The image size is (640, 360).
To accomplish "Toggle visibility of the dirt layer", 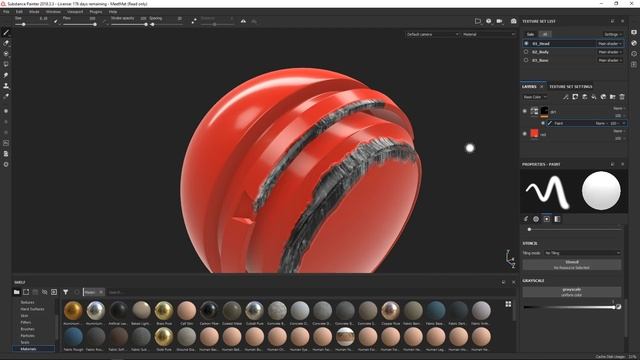I will pyautogui.click(x=525, y=111).
